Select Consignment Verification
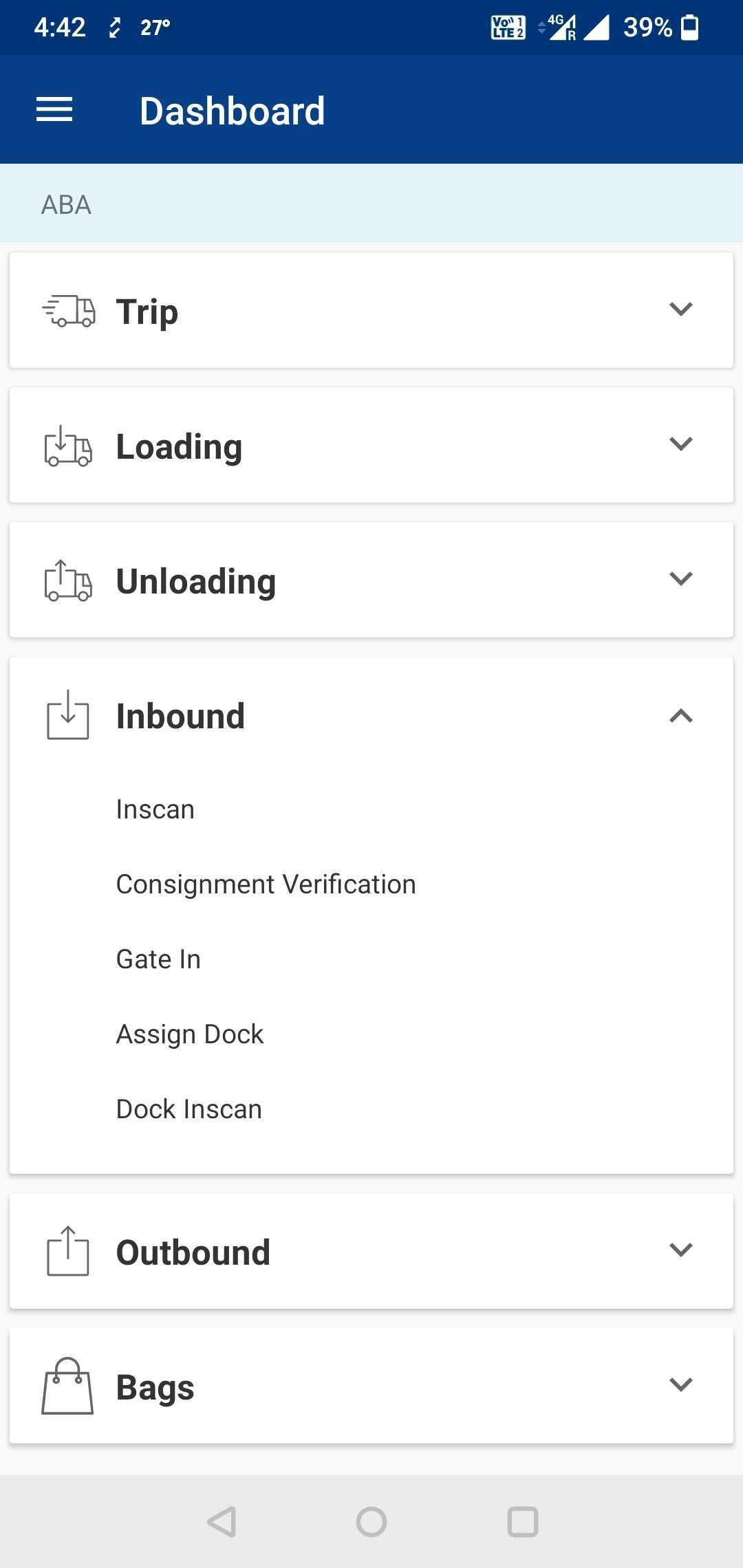The height and width of the screenshot is (1568, 743). [266, 884]
